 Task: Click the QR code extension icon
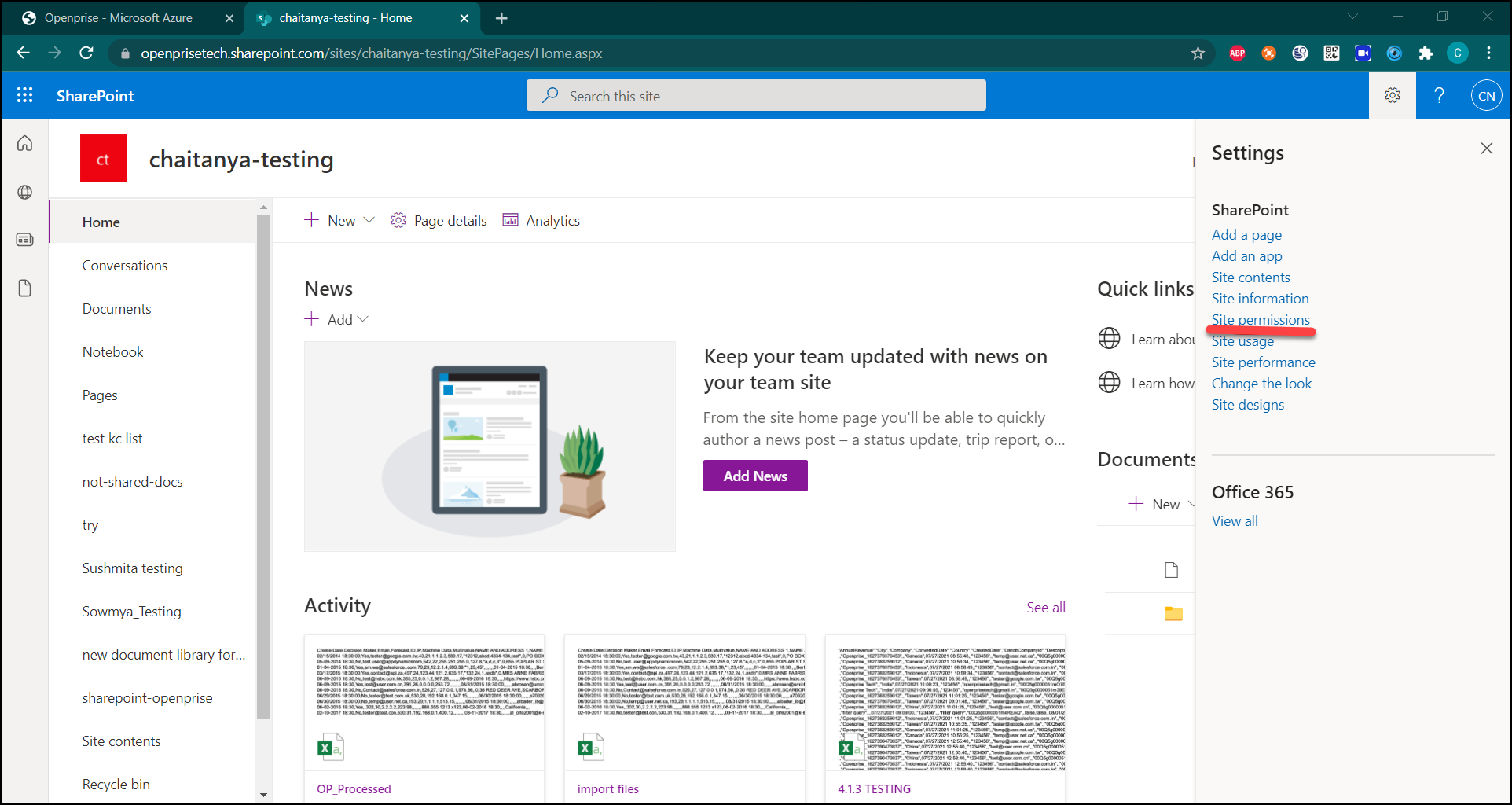tap(1331, 53)
